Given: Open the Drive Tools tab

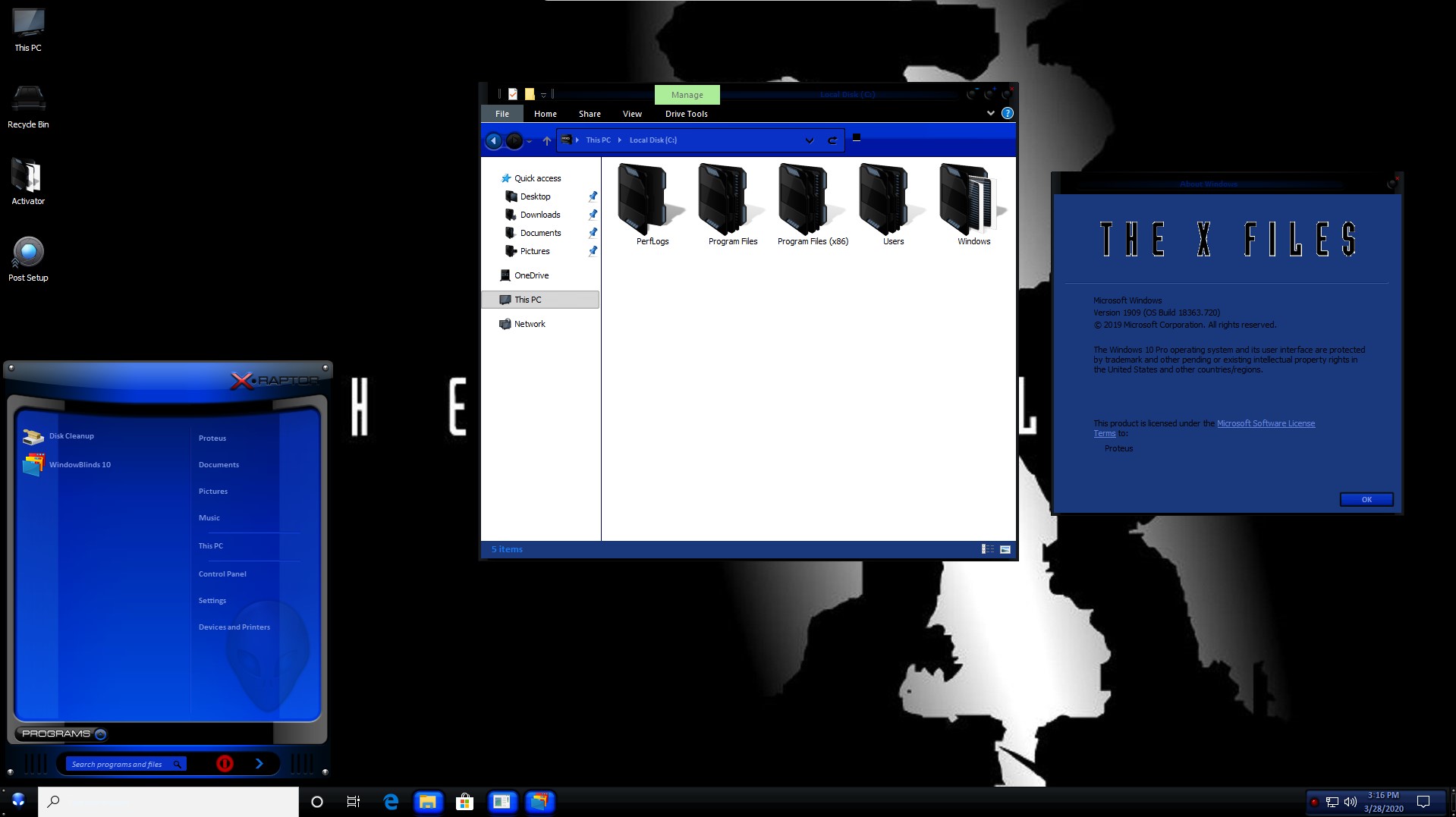Looking at the screenshot, I should 687,114.
